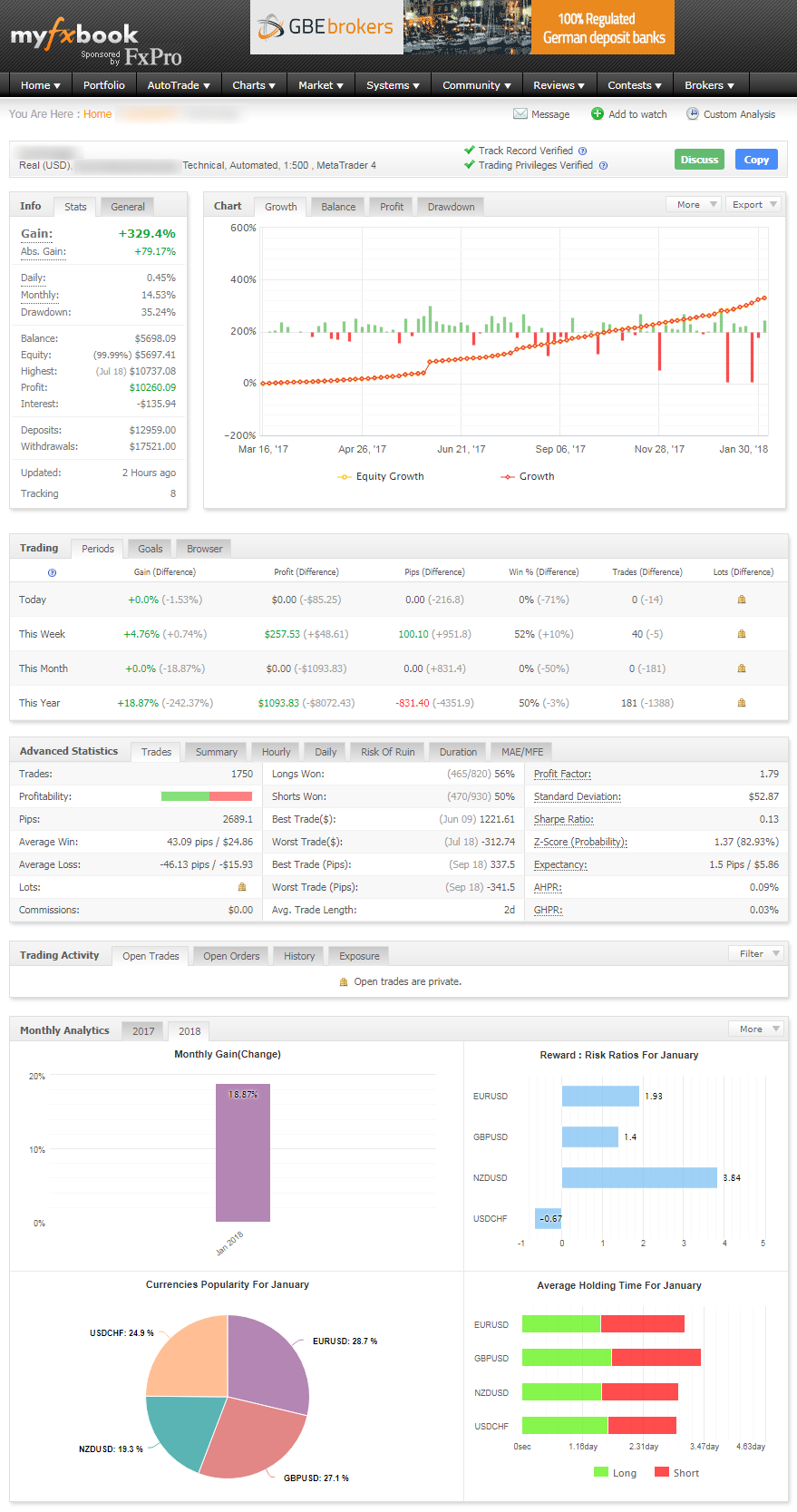Image resolution: width=797 pixels, height=1512 pixels.
Task: Click help icon beside Track Record Verified
Action: (582, 151)
